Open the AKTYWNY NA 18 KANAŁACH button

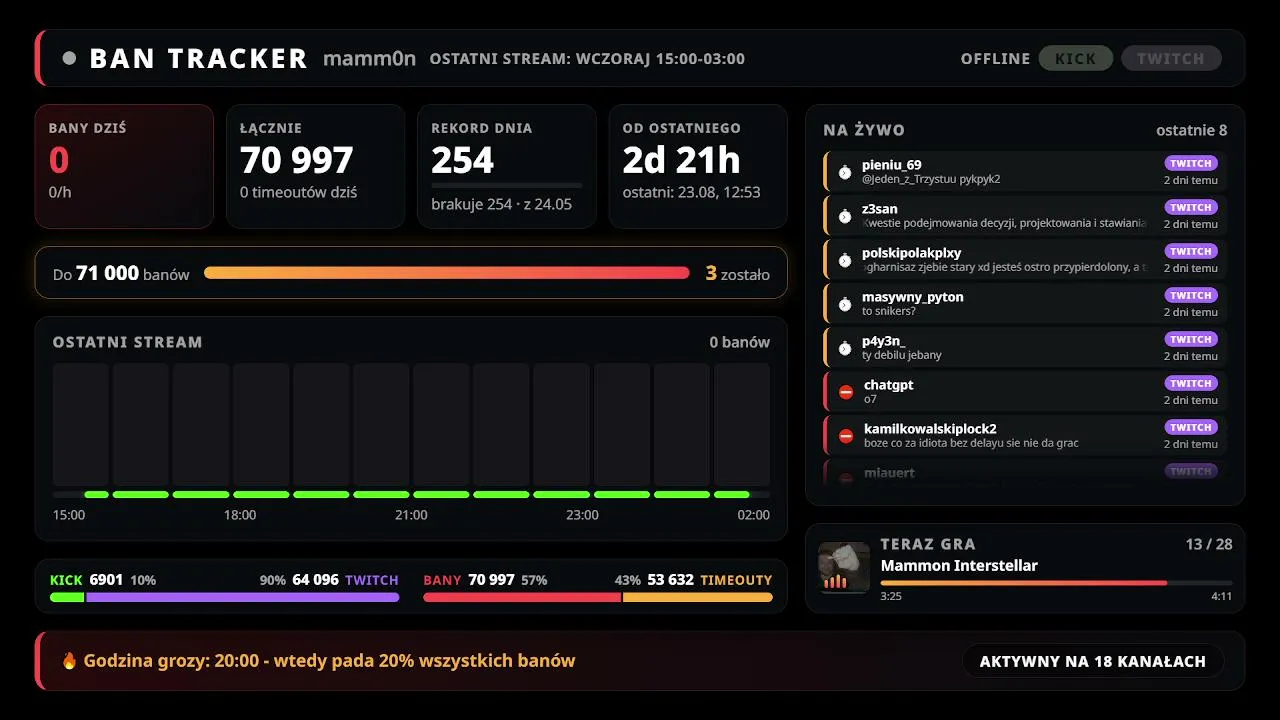click(x=1093, y=661)
